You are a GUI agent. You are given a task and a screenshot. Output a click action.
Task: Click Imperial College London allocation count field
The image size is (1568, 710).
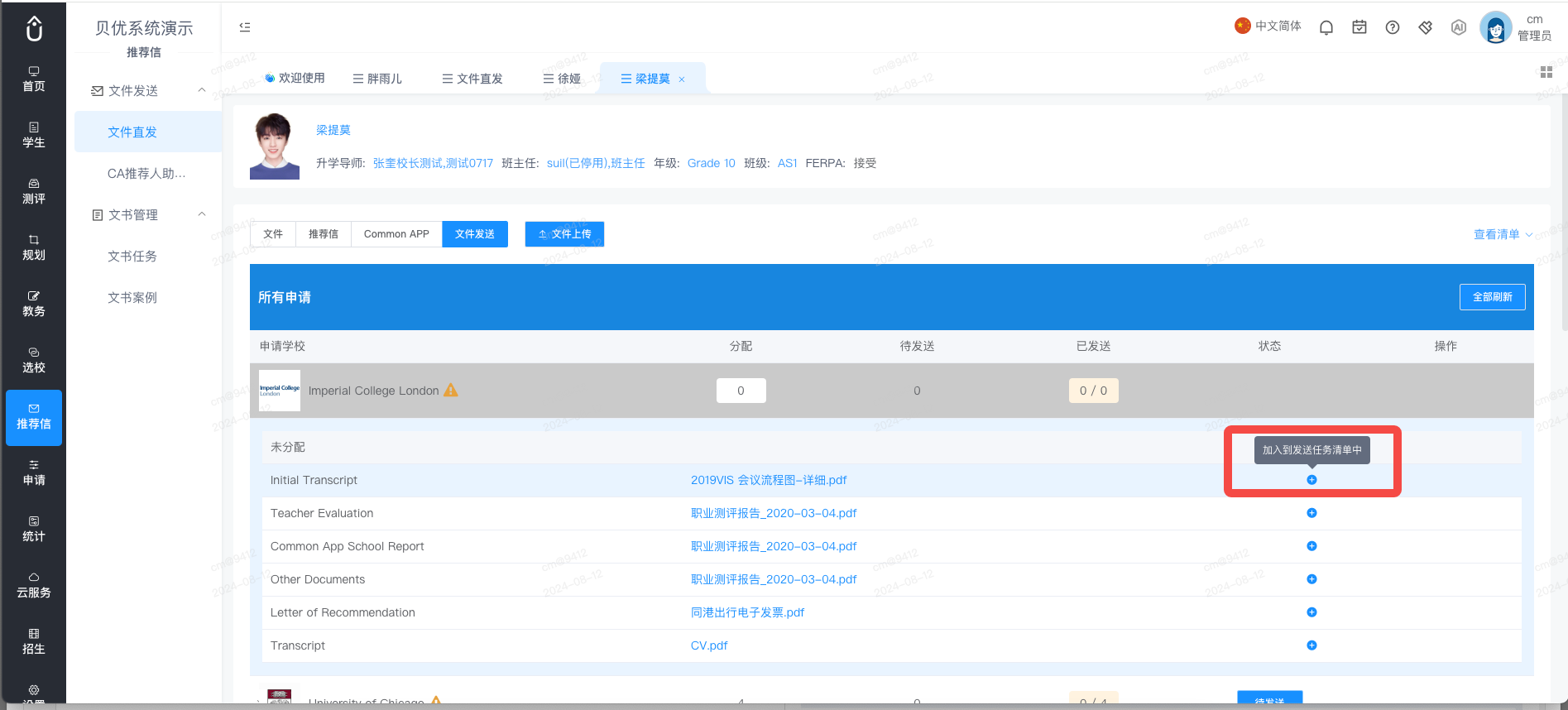pos(741,391)
